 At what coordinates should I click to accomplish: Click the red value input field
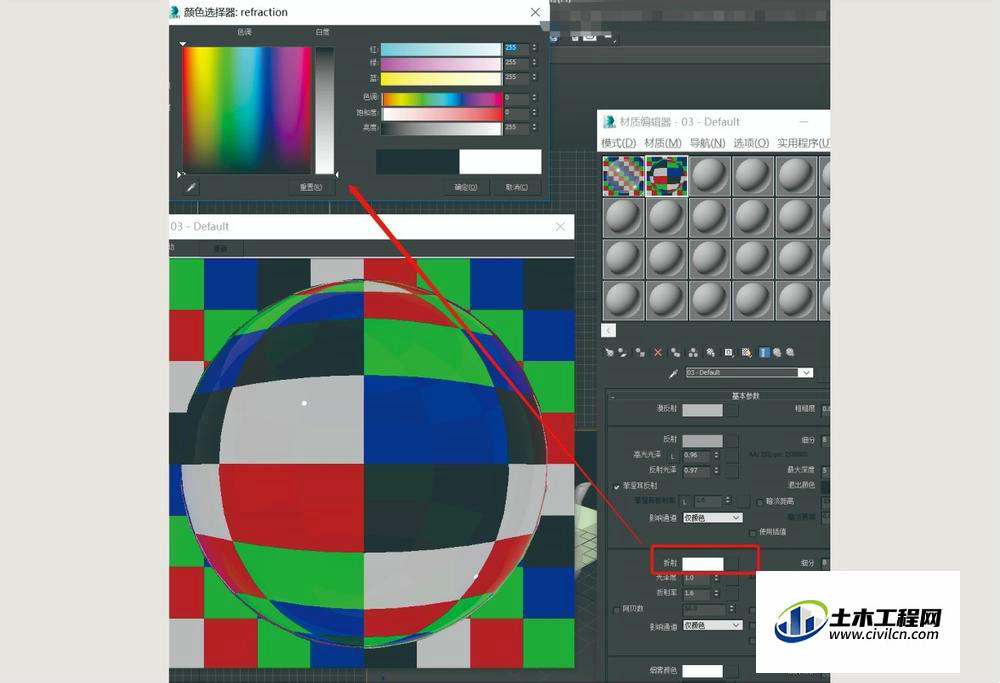click(517, 48)
